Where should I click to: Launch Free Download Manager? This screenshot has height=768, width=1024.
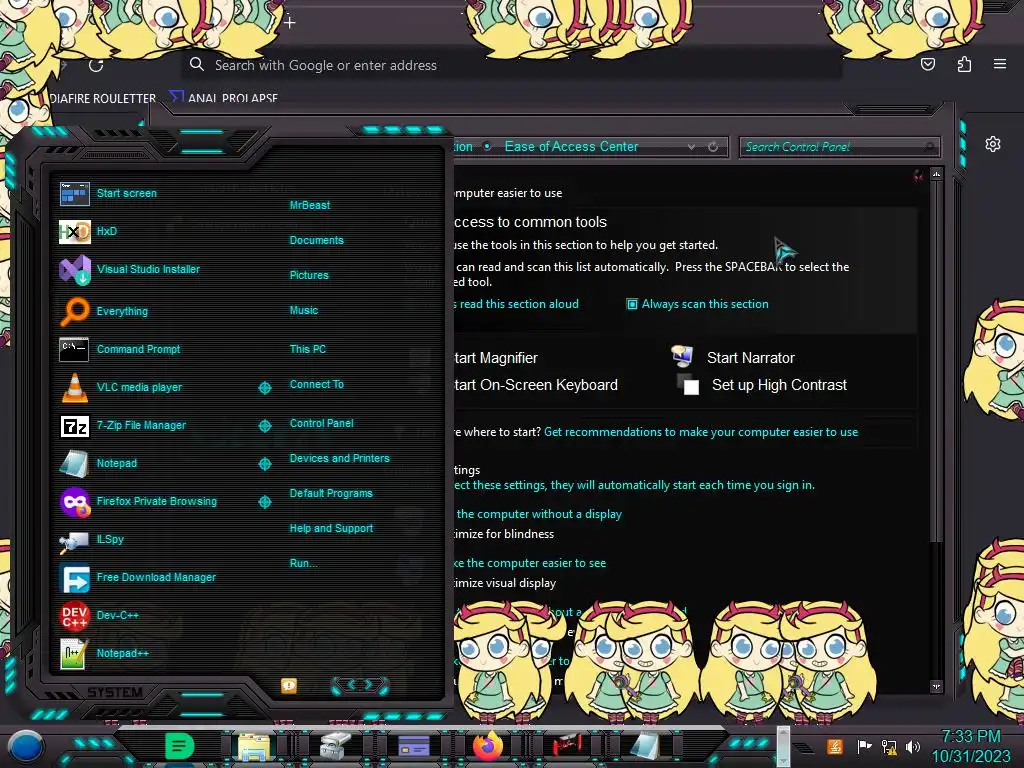pyautogui.click(x=137, y=577)
